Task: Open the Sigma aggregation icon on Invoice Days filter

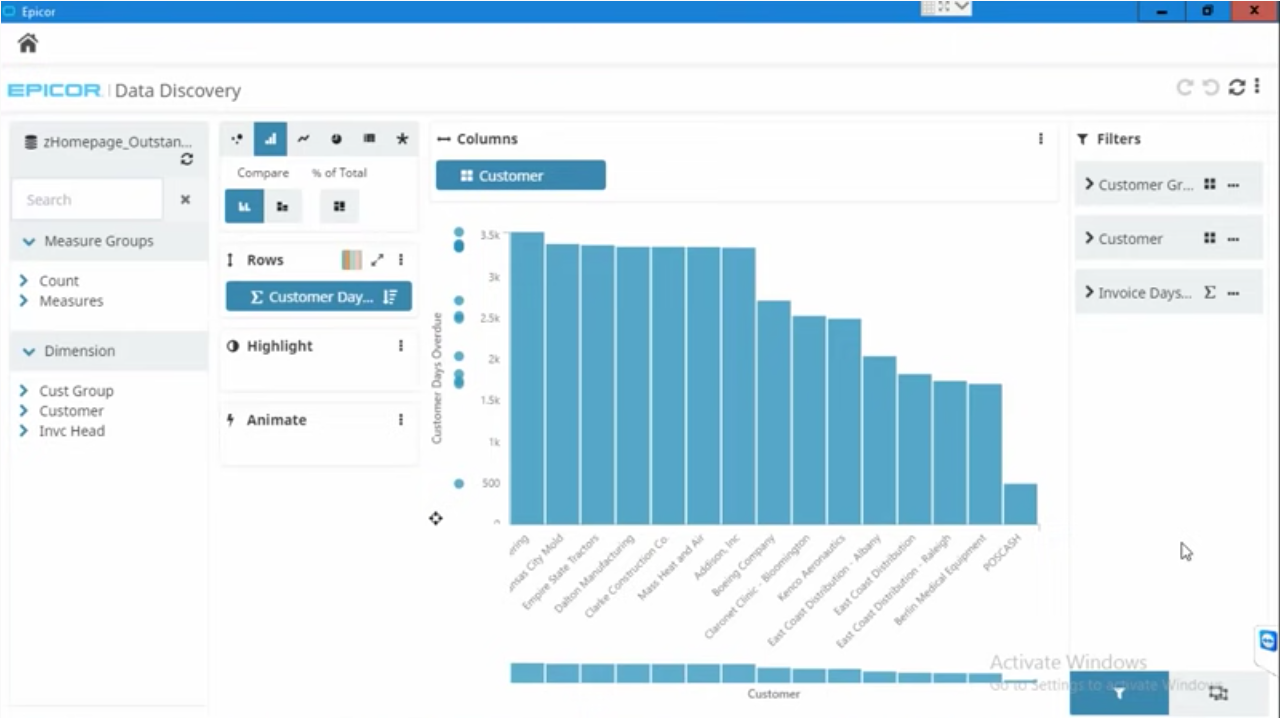Action: 1210,292
